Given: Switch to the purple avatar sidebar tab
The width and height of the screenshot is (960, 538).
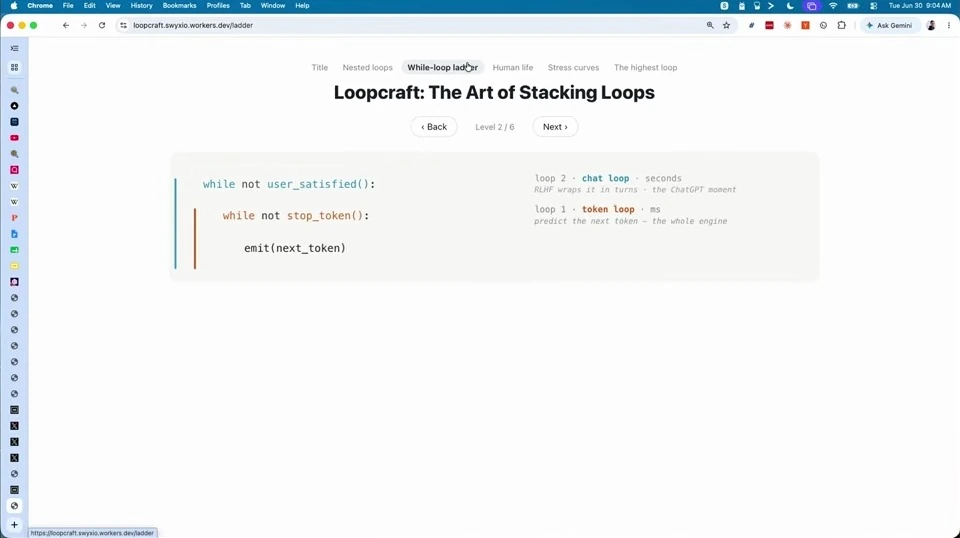Looking at the screenshot, I should [14, 282].
